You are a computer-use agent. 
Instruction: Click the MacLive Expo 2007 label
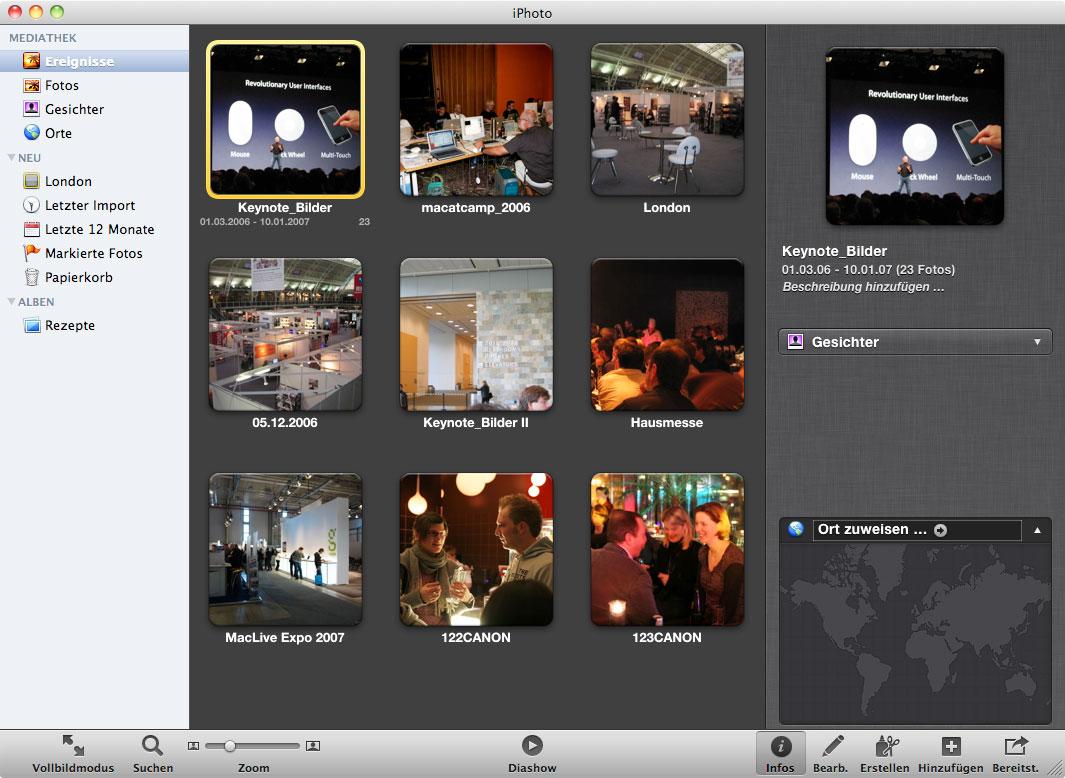(x=285, y=638)
